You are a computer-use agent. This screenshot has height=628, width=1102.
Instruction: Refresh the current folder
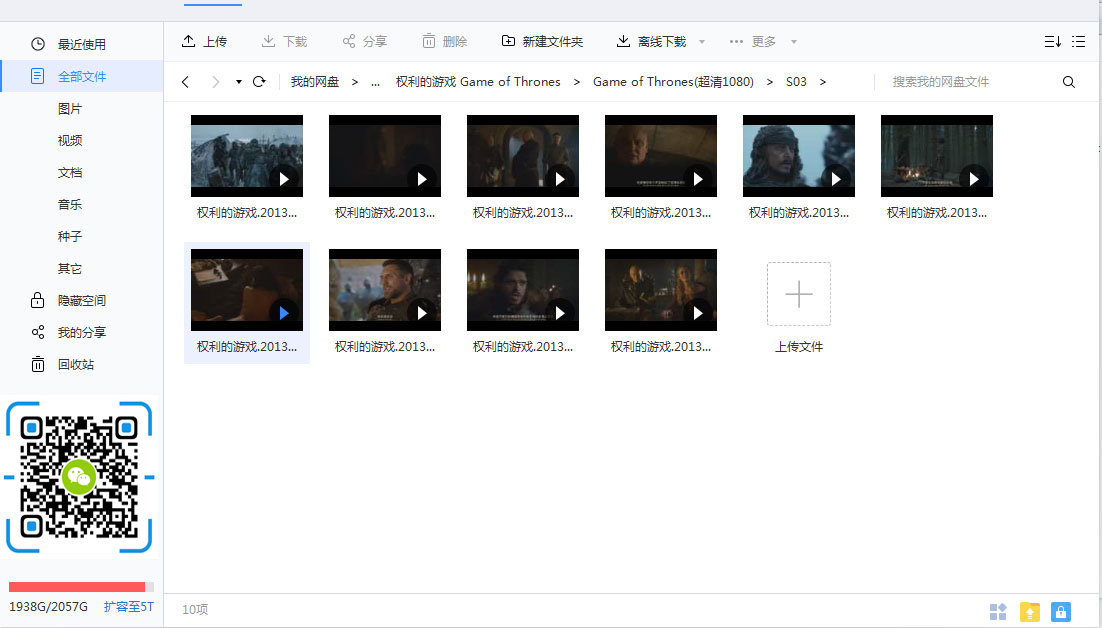click(259, 81)
